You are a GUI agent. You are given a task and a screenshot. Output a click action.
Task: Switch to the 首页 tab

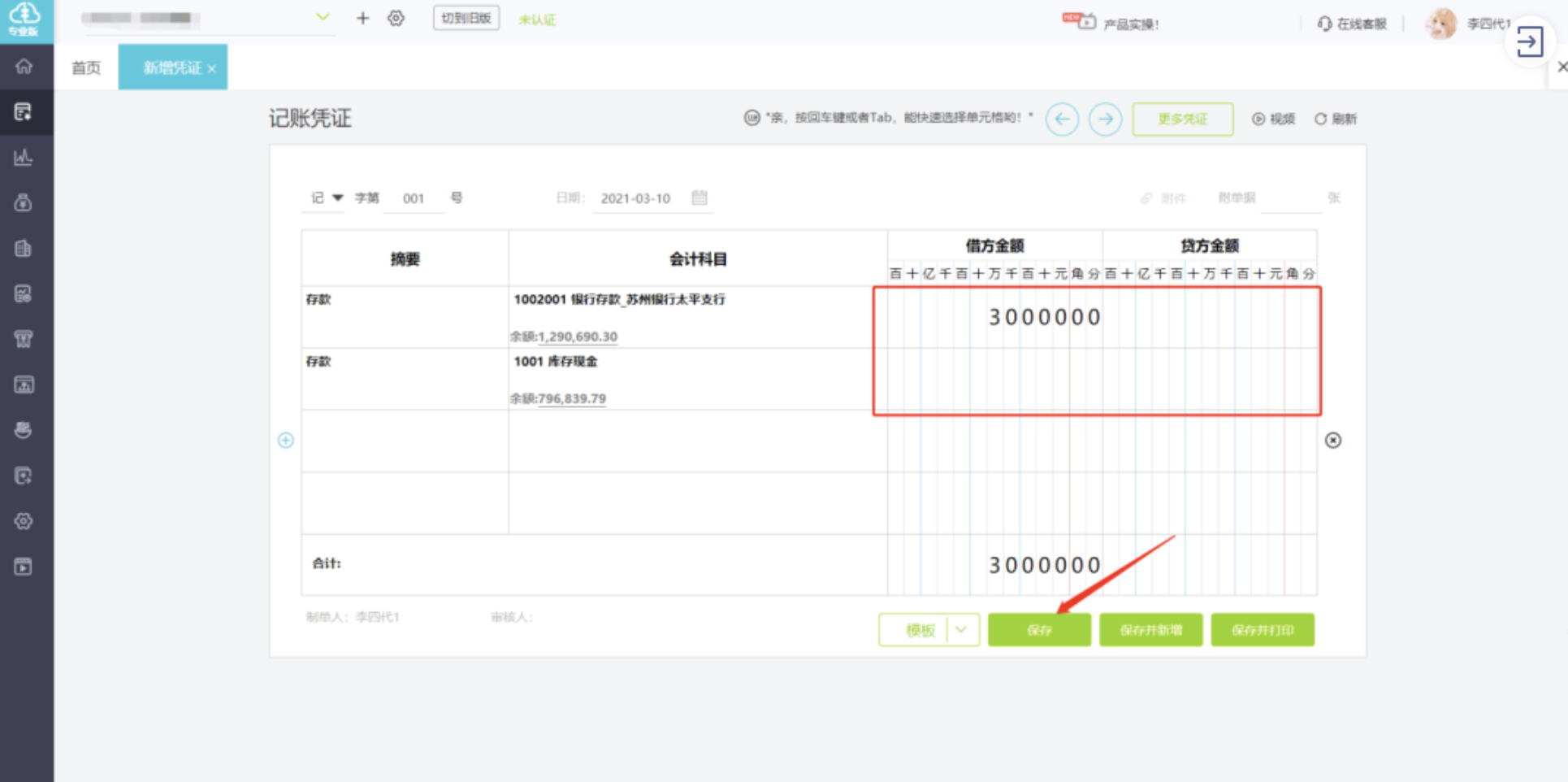click(x=86, y=67)
